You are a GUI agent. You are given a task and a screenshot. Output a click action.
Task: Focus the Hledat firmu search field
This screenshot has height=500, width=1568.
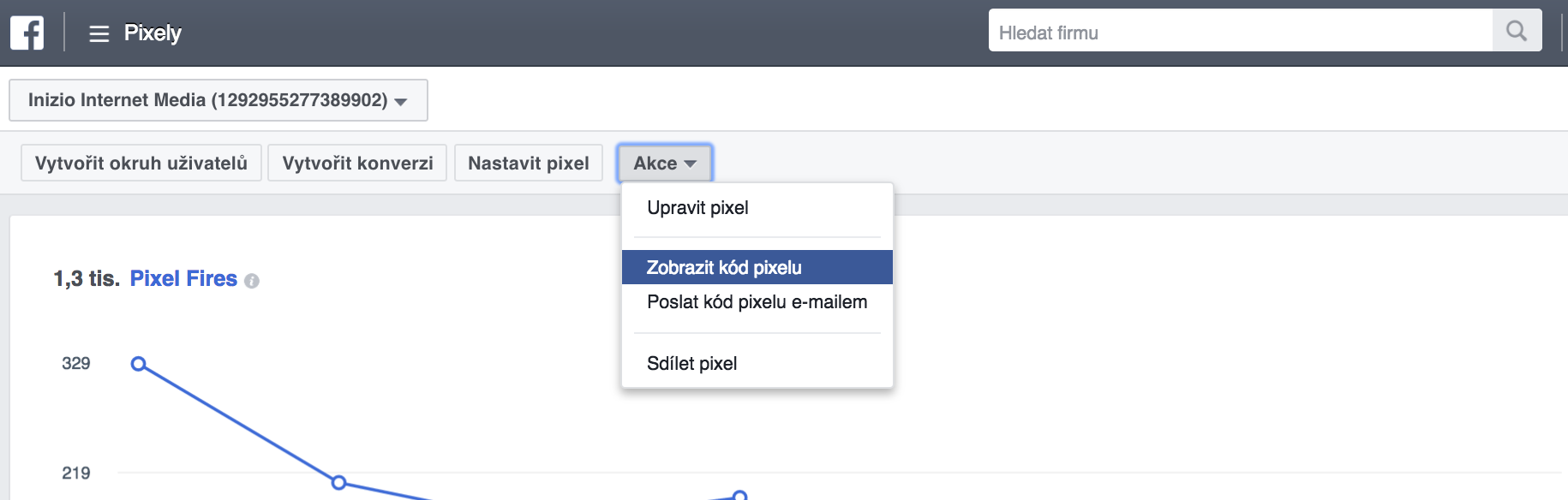click(1241, 31)
